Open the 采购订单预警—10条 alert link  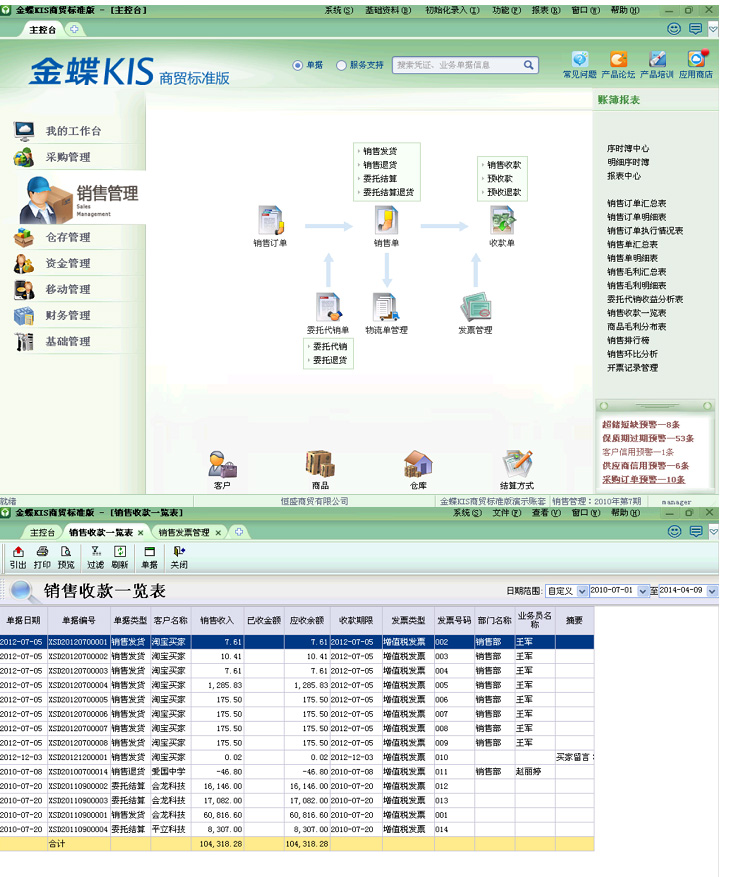[644, 479]
